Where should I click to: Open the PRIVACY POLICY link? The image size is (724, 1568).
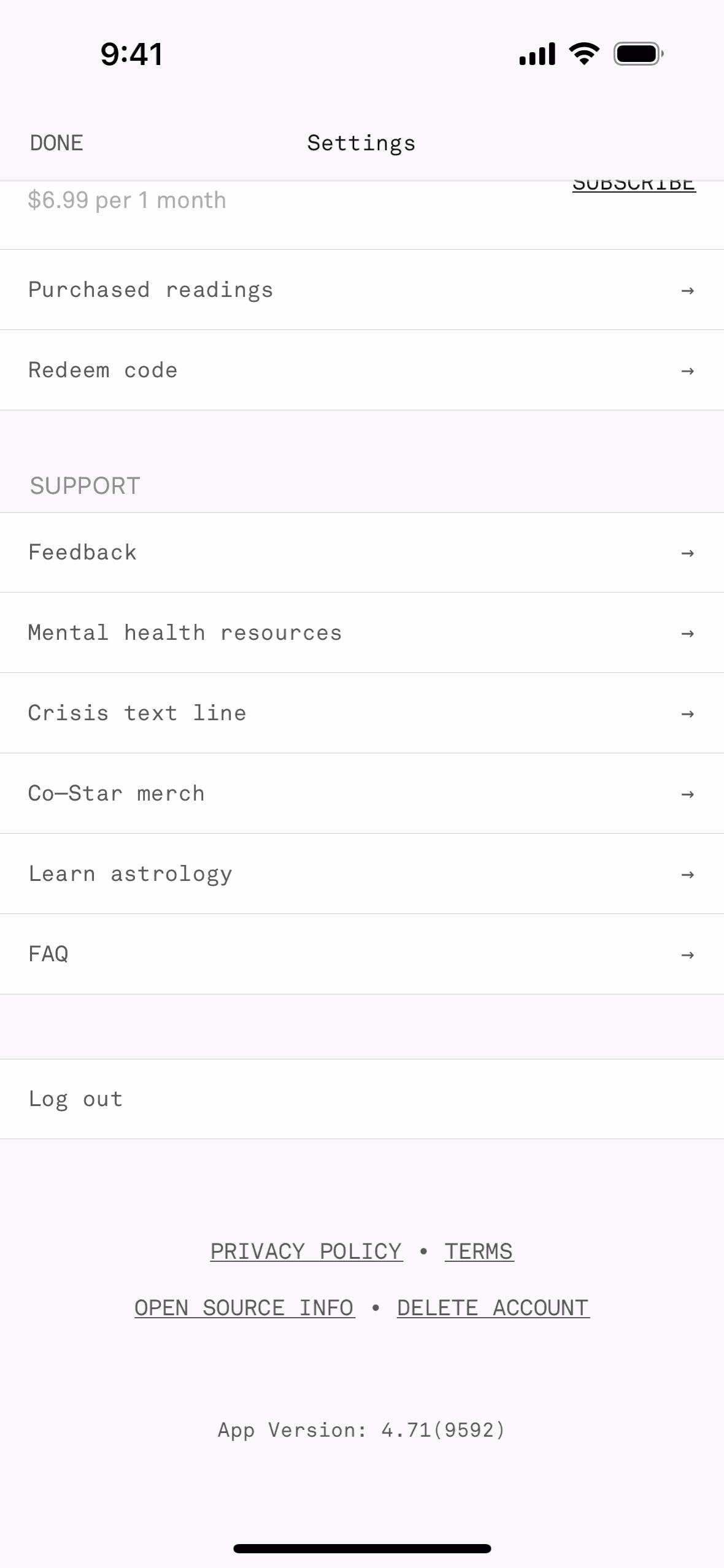click(306, 1251)
